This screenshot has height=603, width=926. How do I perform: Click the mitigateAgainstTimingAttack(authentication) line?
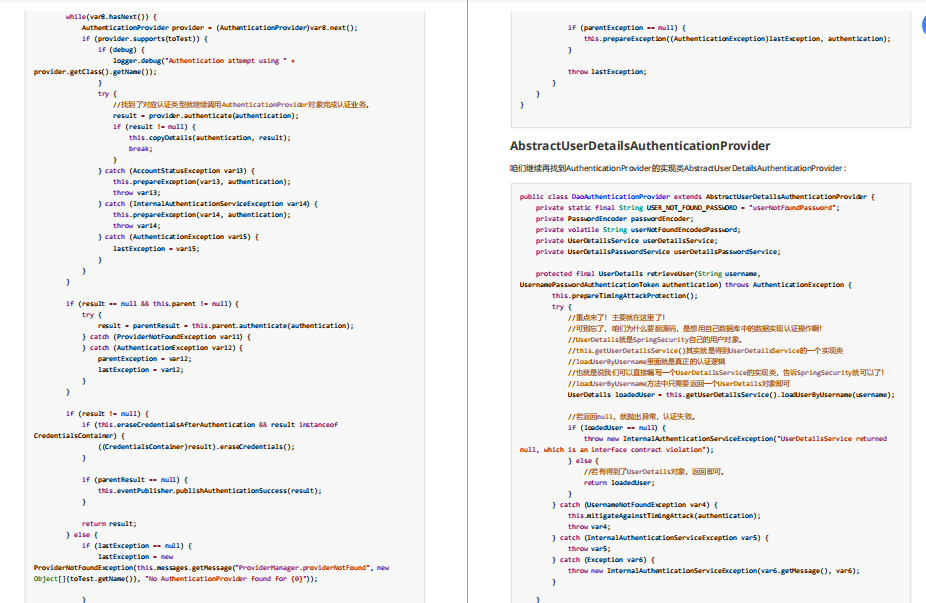pyautogui.click(x=664, y=516)
